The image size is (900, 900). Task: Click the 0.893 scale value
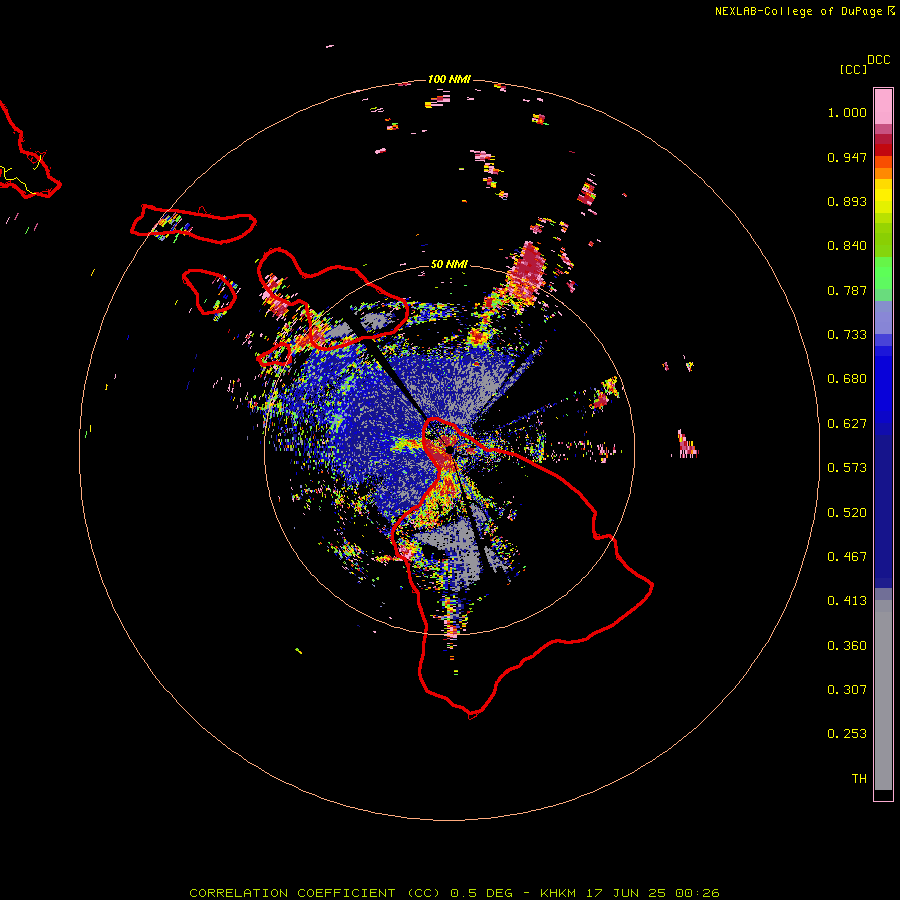coord(847,201)
